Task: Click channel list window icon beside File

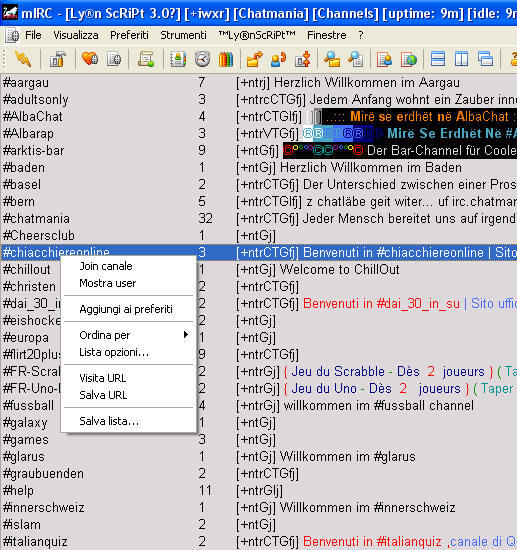Action: pos(12,35)
